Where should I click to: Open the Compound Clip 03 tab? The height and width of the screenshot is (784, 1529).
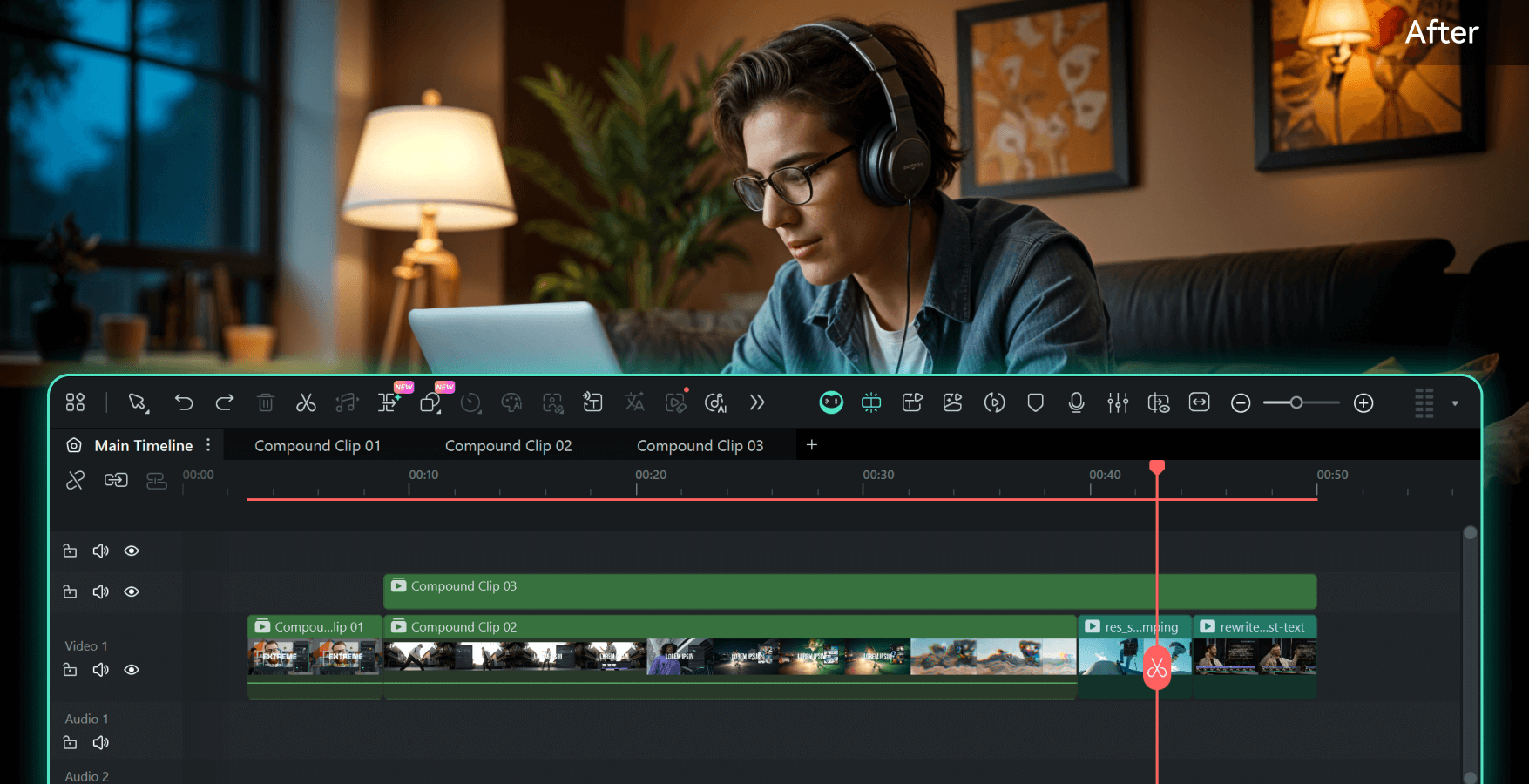click(x=700, y=445)
